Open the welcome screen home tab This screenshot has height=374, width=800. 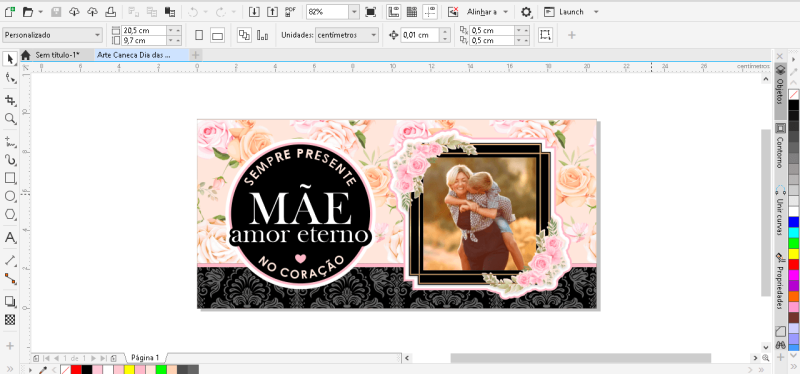26,55
